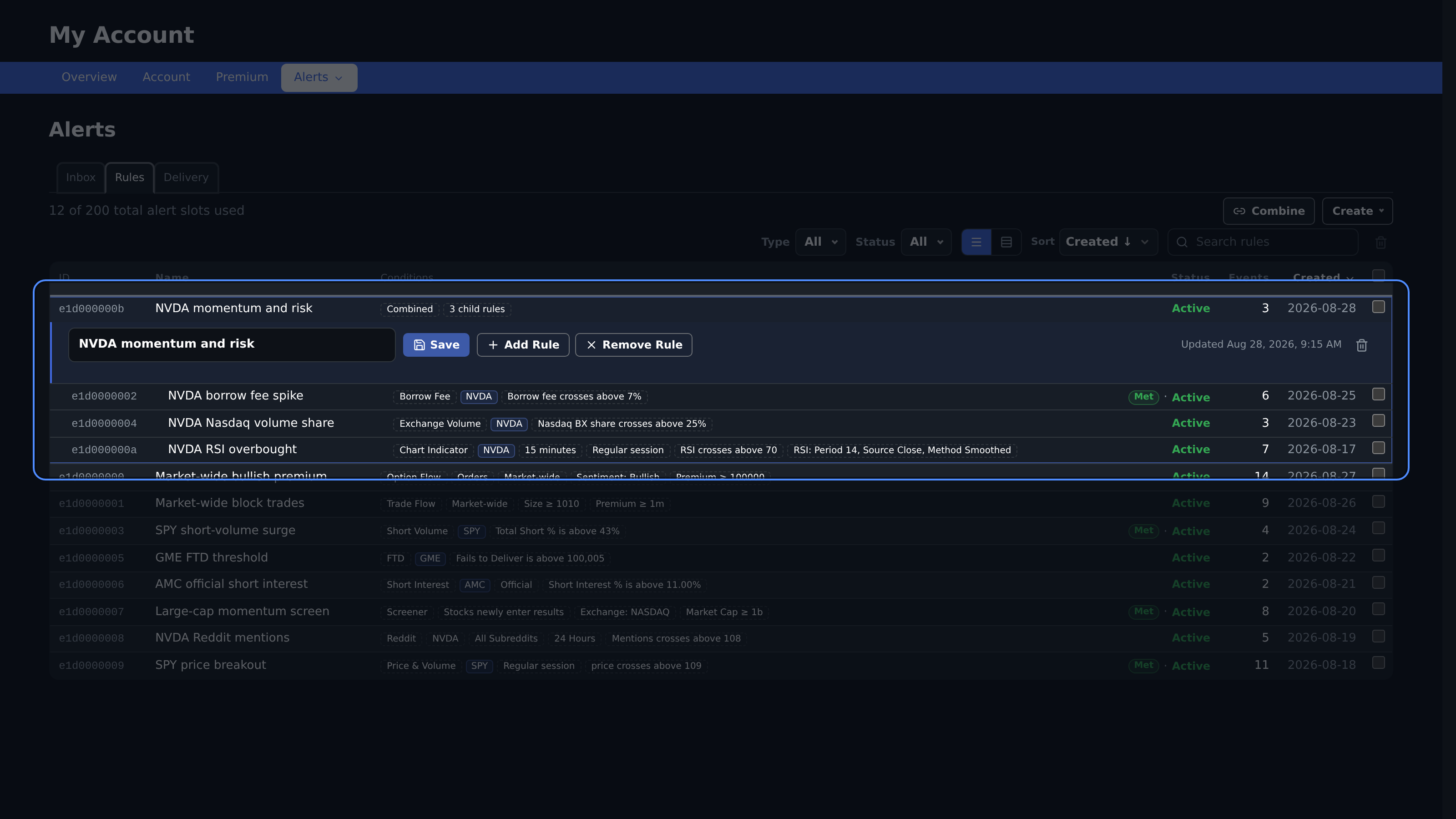Tick the checkbox for NVDA borrow fee spike
The width and height of the screenshot is (1456, 819).
pyautogui.click(x=1379, y=394)
